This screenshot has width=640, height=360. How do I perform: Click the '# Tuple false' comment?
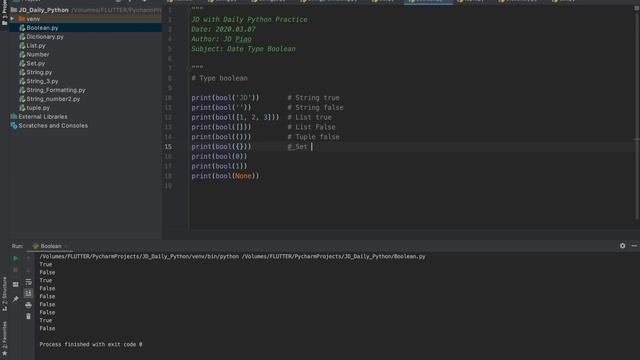[313, 137]
